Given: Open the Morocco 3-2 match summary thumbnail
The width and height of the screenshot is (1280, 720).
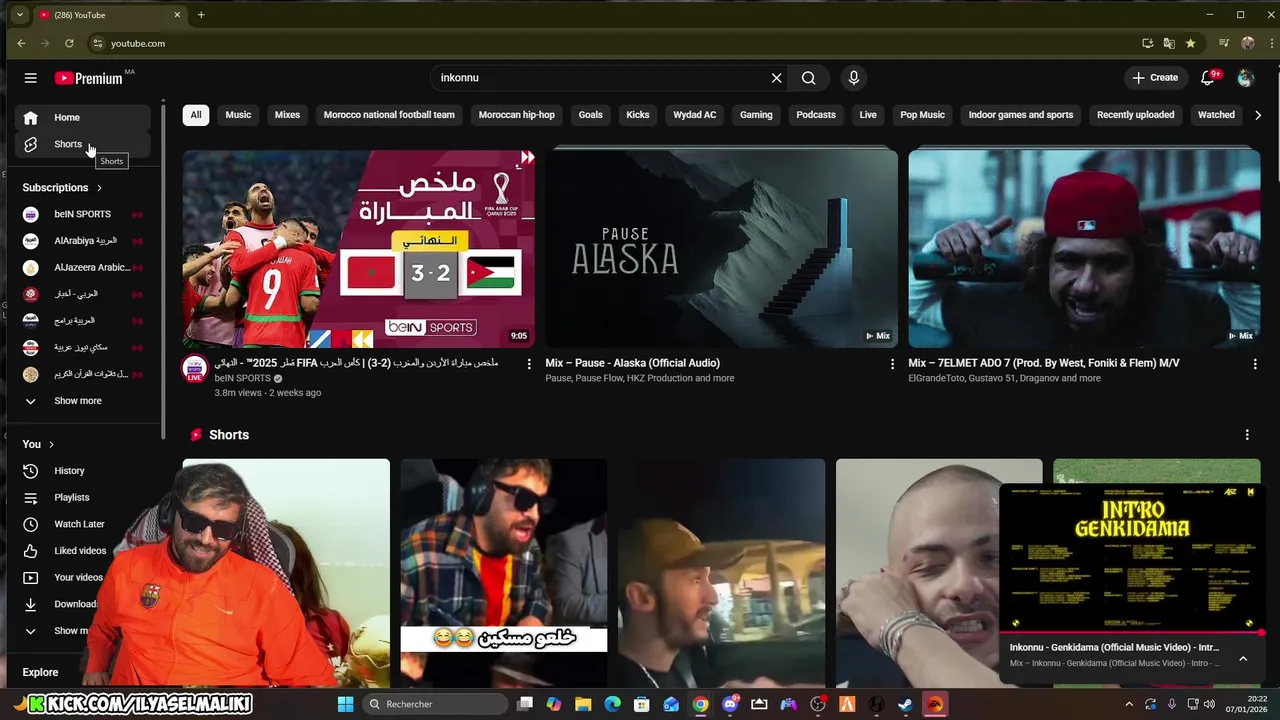Looking at the screenshot, I should 358,249.
